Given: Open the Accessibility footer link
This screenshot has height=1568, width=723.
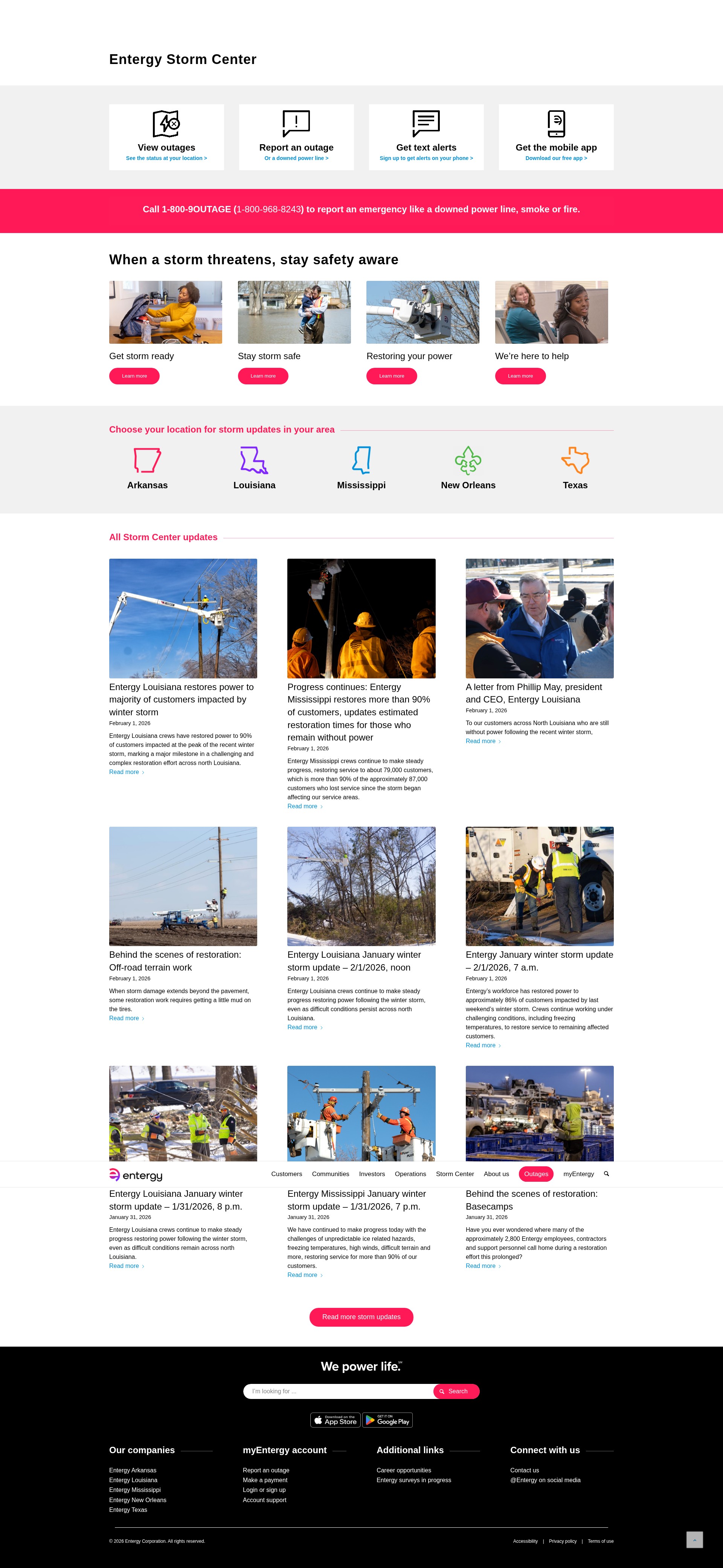Looking at the screenshot, I should pyautogui.click(x=525, y=1541).
